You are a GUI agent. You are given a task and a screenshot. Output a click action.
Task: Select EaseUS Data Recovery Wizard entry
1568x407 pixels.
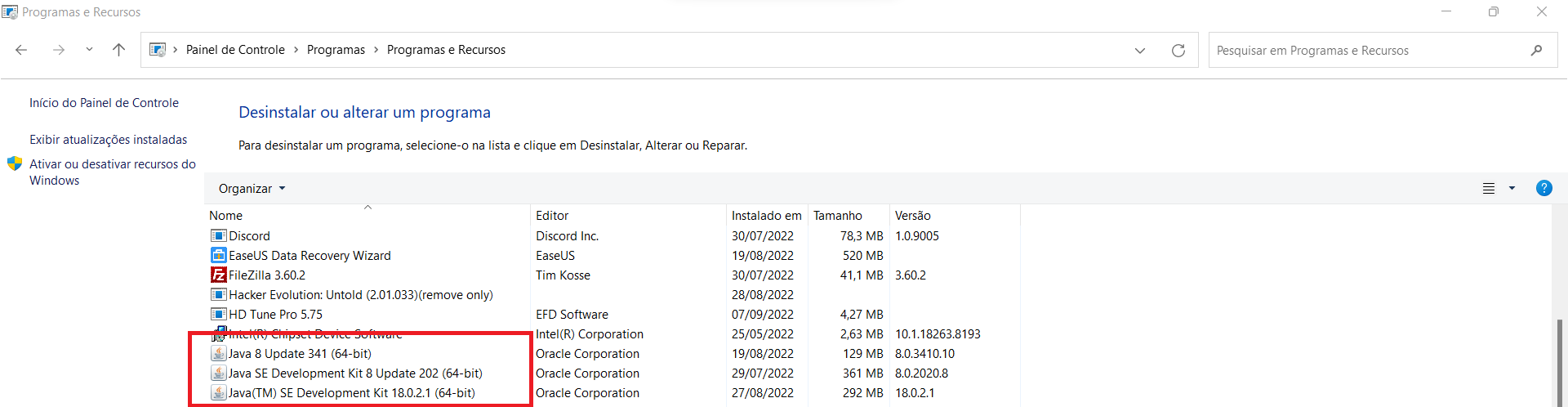pyautogui.click(x=310, y=256)
